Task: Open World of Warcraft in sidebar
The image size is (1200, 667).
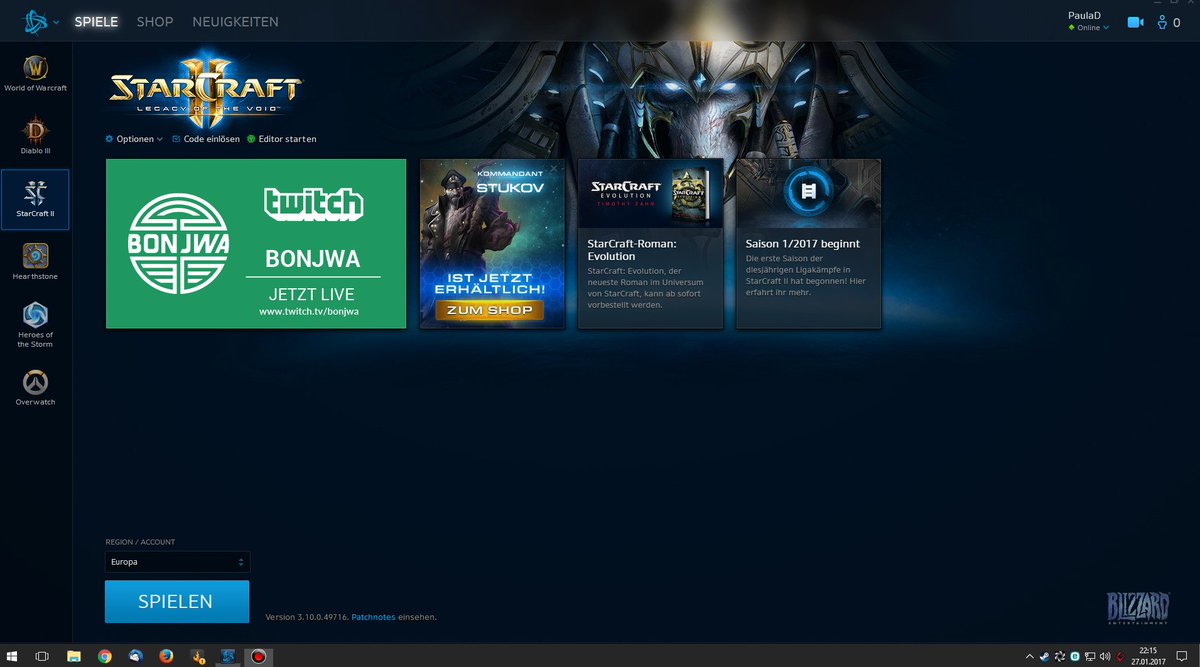Action: [35, 74]
